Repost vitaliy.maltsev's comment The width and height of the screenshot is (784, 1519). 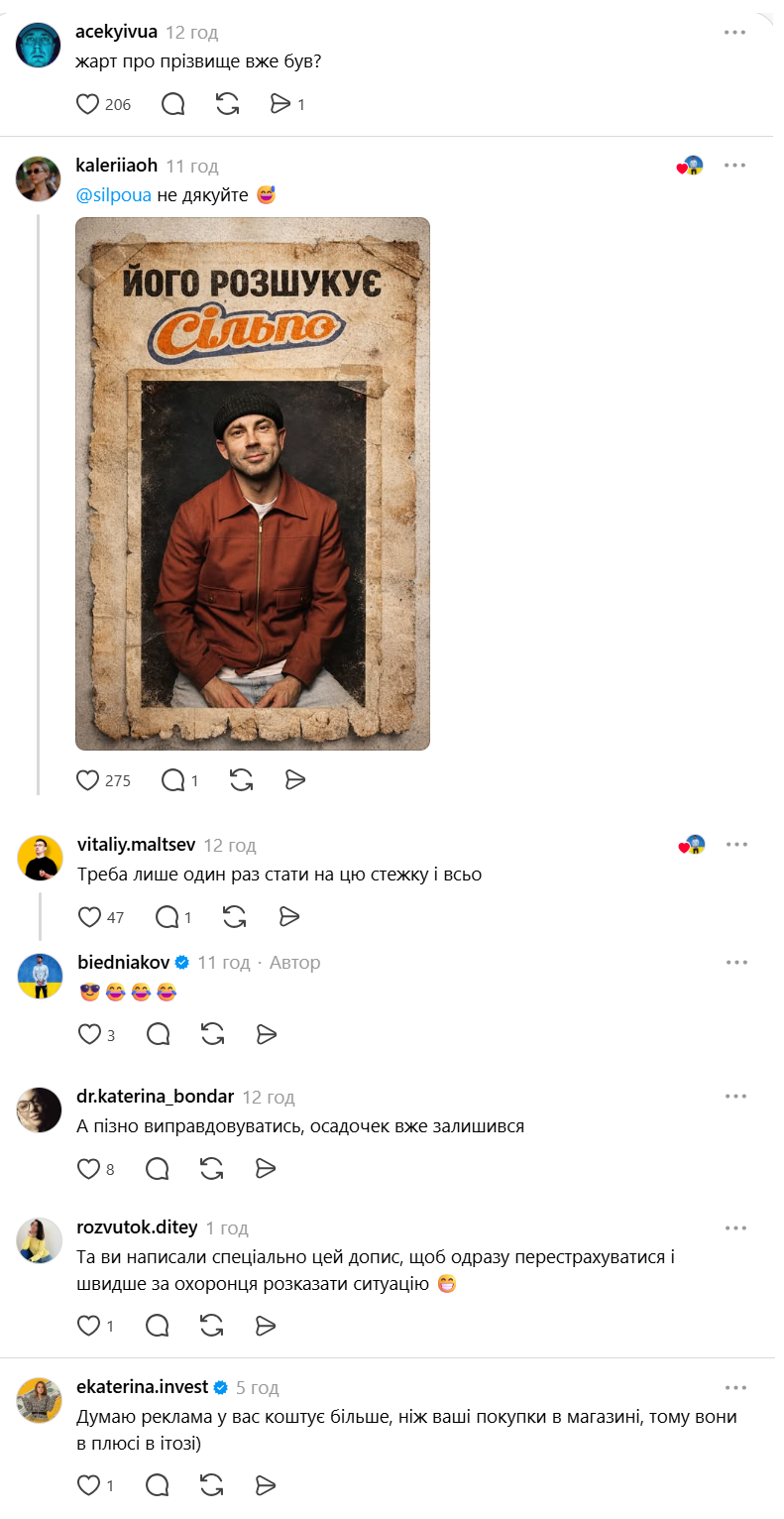235,916
